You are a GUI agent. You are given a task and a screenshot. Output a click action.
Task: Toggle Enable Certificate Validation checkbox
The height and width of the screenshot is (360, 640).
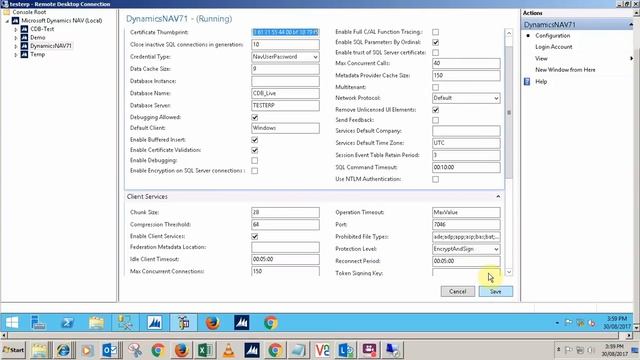pyautogui.click(x=255, y=150)
